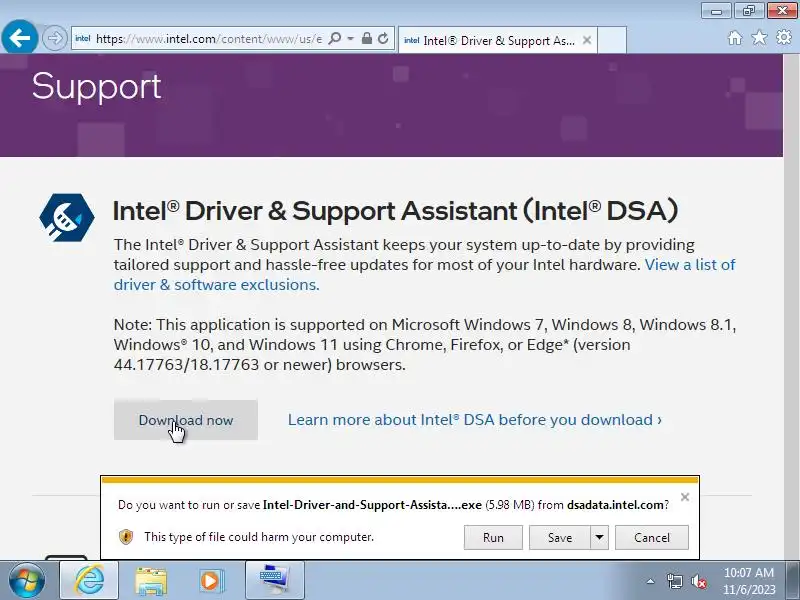Go back with the browser back arrow
This screenshot has width=800, height=600.
20,37
